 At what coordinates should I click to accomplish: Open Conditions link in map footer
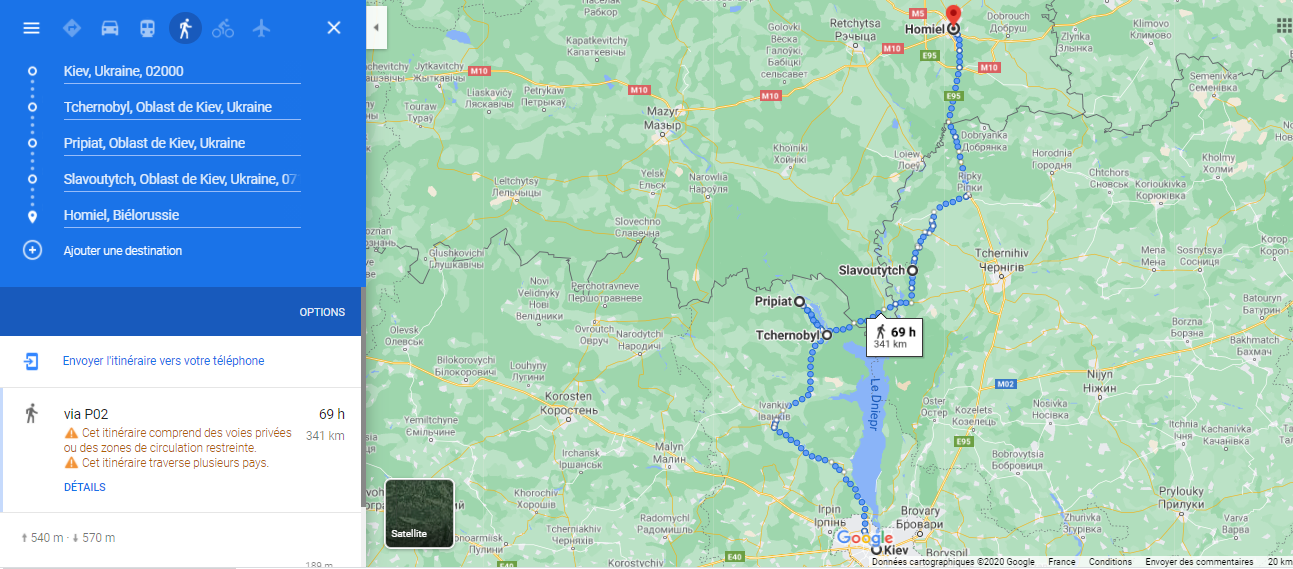[1110, 562]
